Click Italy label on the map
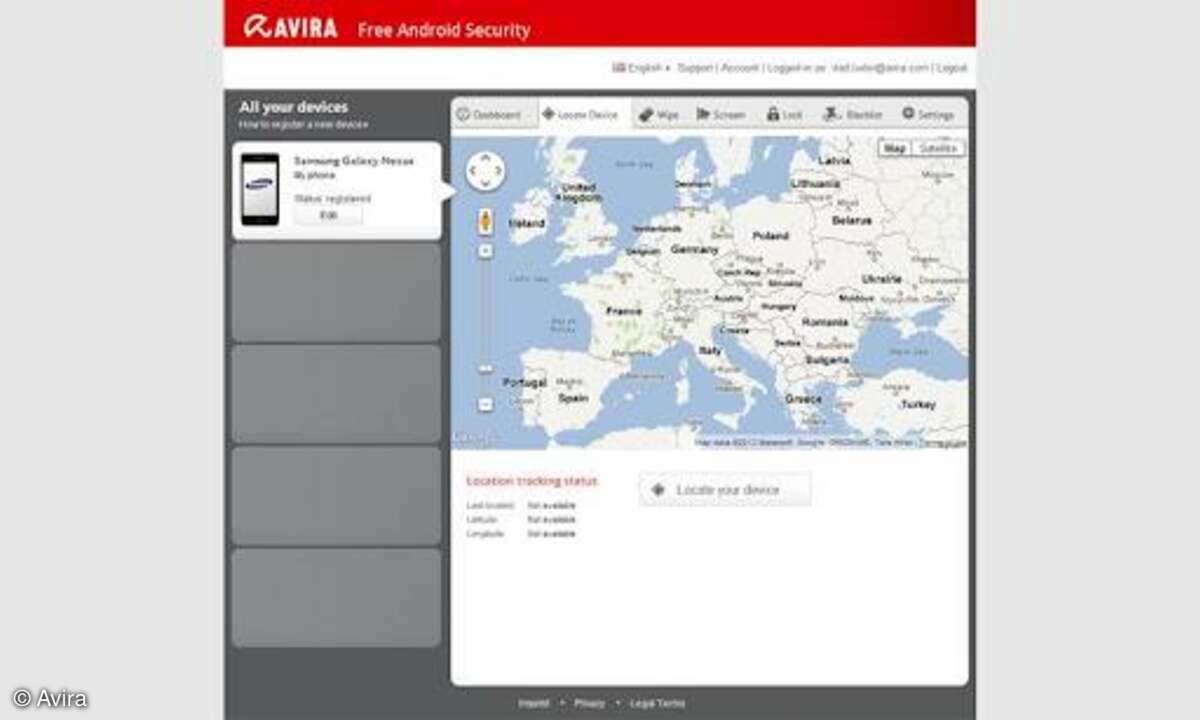The image size is (1200, 720). (x=710, y=350)
